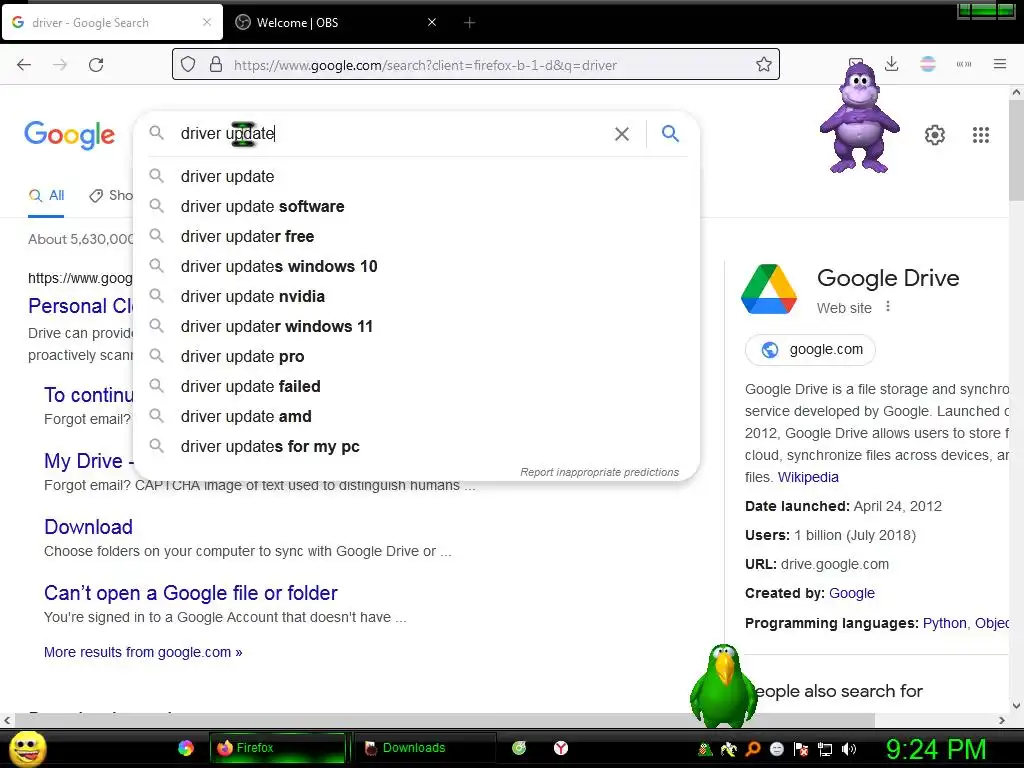Bookmark this page with the star icon

pyautogui.click(x=763, y=65)
